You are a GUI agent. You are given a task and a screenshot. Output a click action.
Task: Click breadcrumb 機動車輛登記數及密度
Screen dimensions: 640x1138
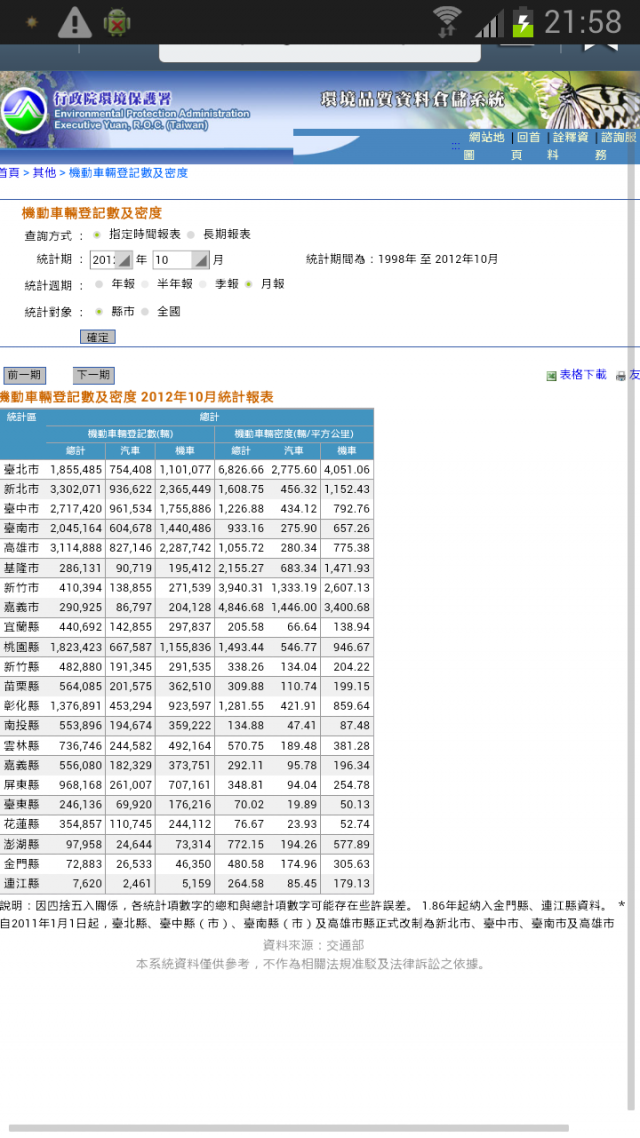(128, 173)
